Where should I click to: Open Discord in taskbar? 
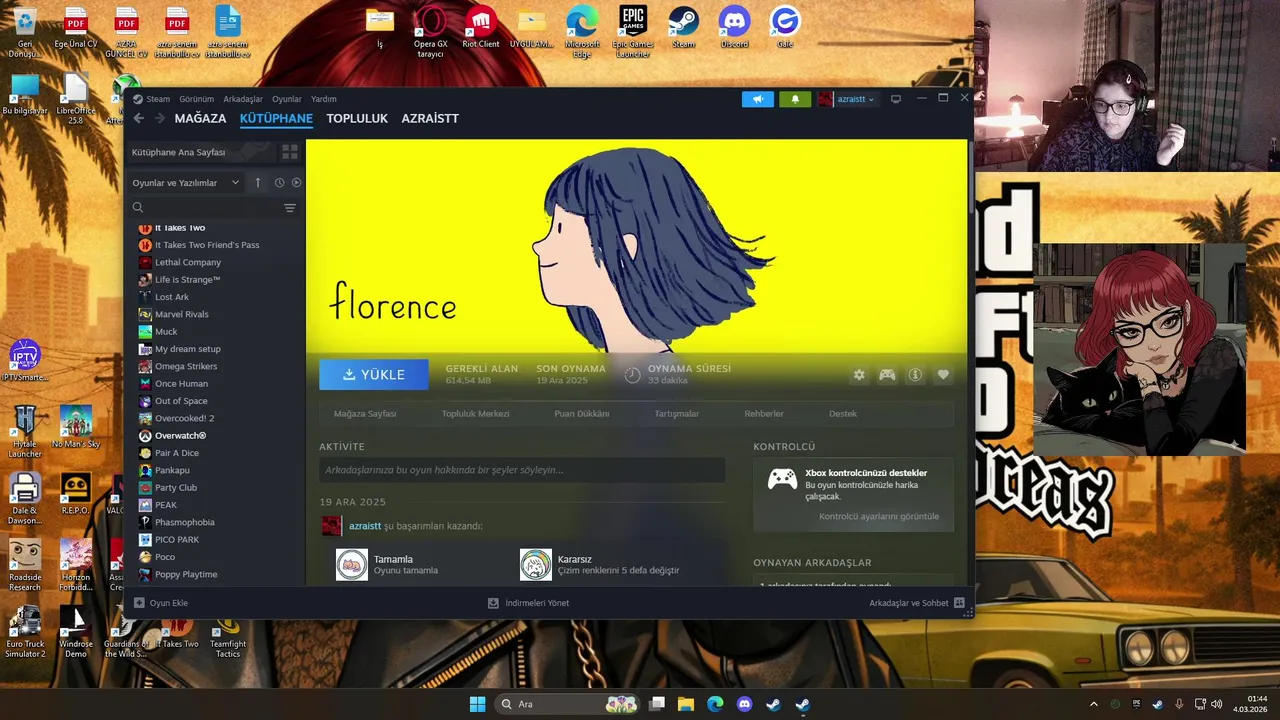[x=744, y=704]
